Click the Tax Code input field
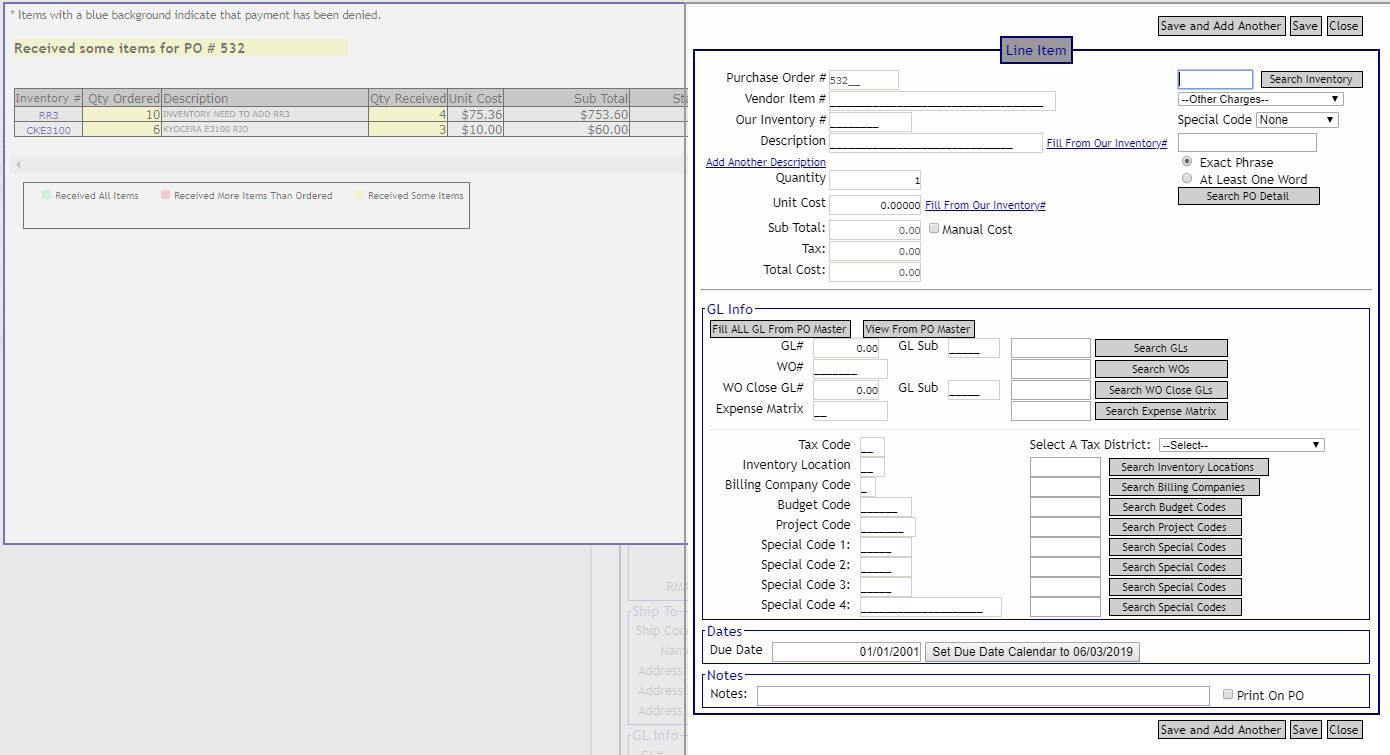Screen dimensions: 1390x755 point(872,447)
